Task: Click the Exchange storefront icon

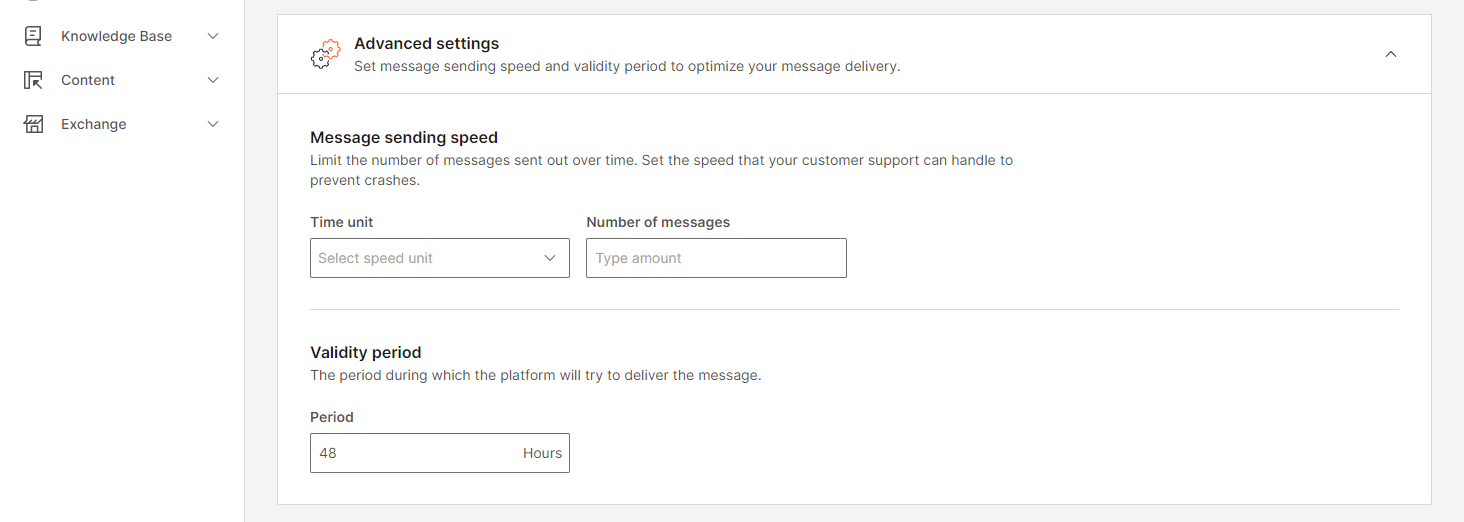Action: (x=33, y=124)
